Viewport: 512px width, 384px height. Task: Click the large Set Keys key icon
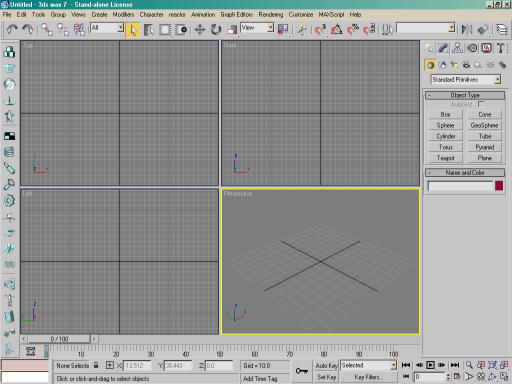click(x=302, y=371)
